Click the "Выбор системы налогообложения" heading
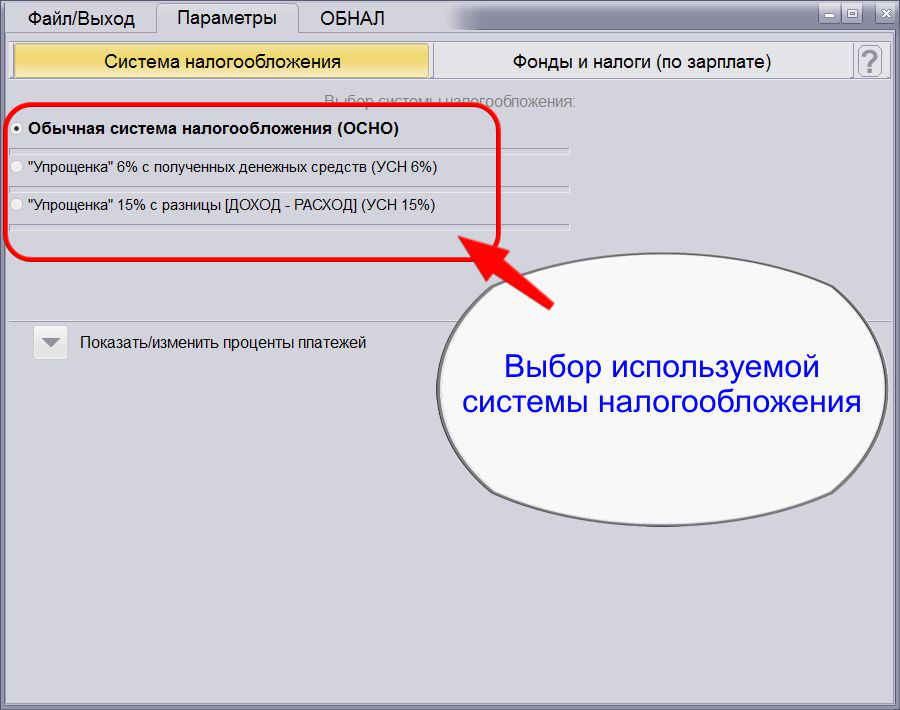Viewport: 900px width, 710px height. coord(450,97)
